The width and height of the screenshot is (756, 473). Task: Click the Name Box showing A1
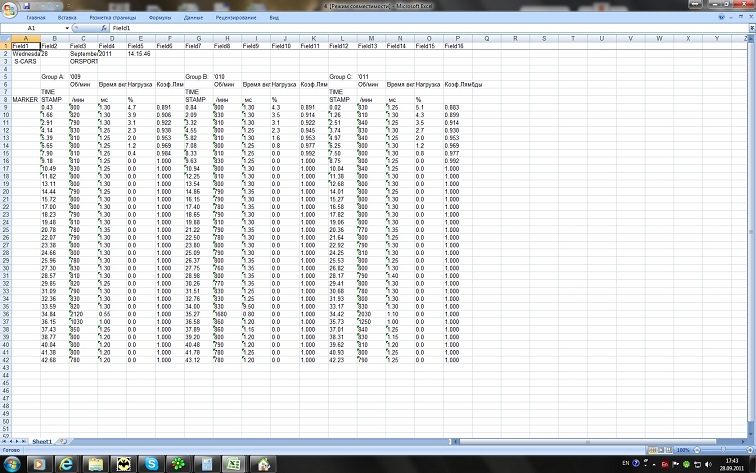pyautogui.click(x=32, y=28)
